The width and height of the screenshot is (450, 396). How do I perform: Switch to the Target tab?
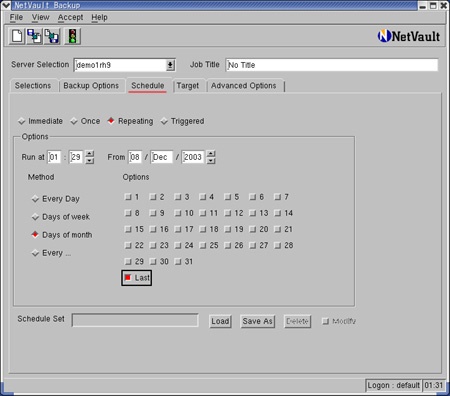tap(188, 86)
